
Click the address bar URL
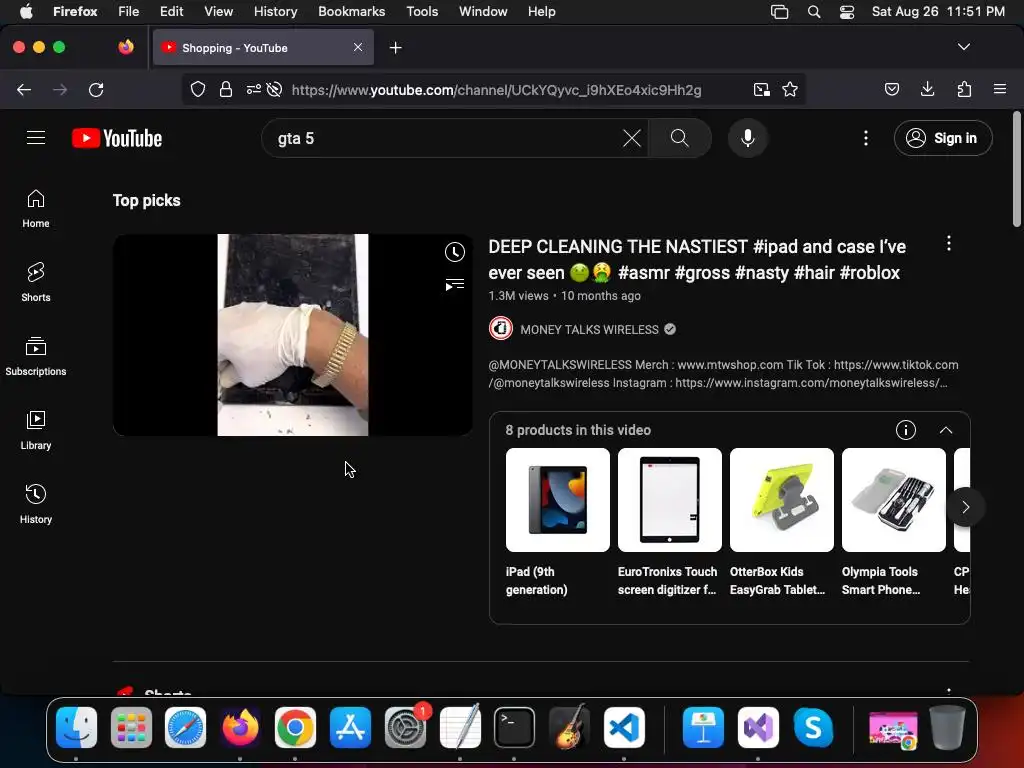point(496,90)
